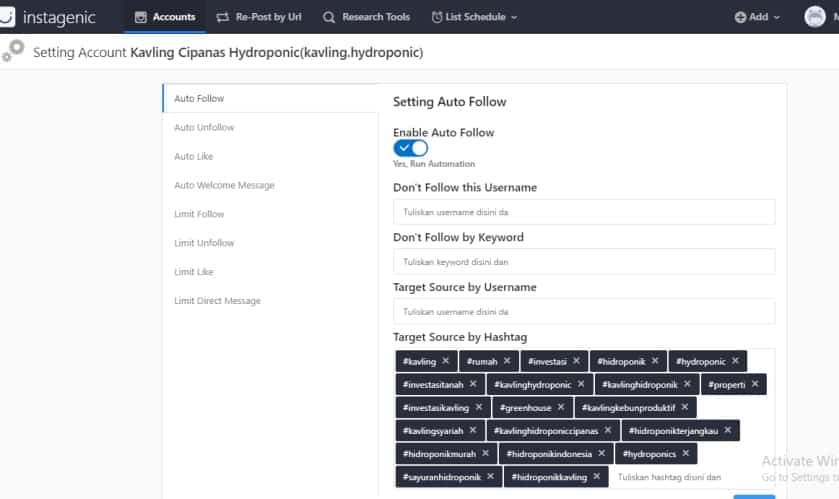Remove the #hydroponics hashtag tag

coord(685,453)
